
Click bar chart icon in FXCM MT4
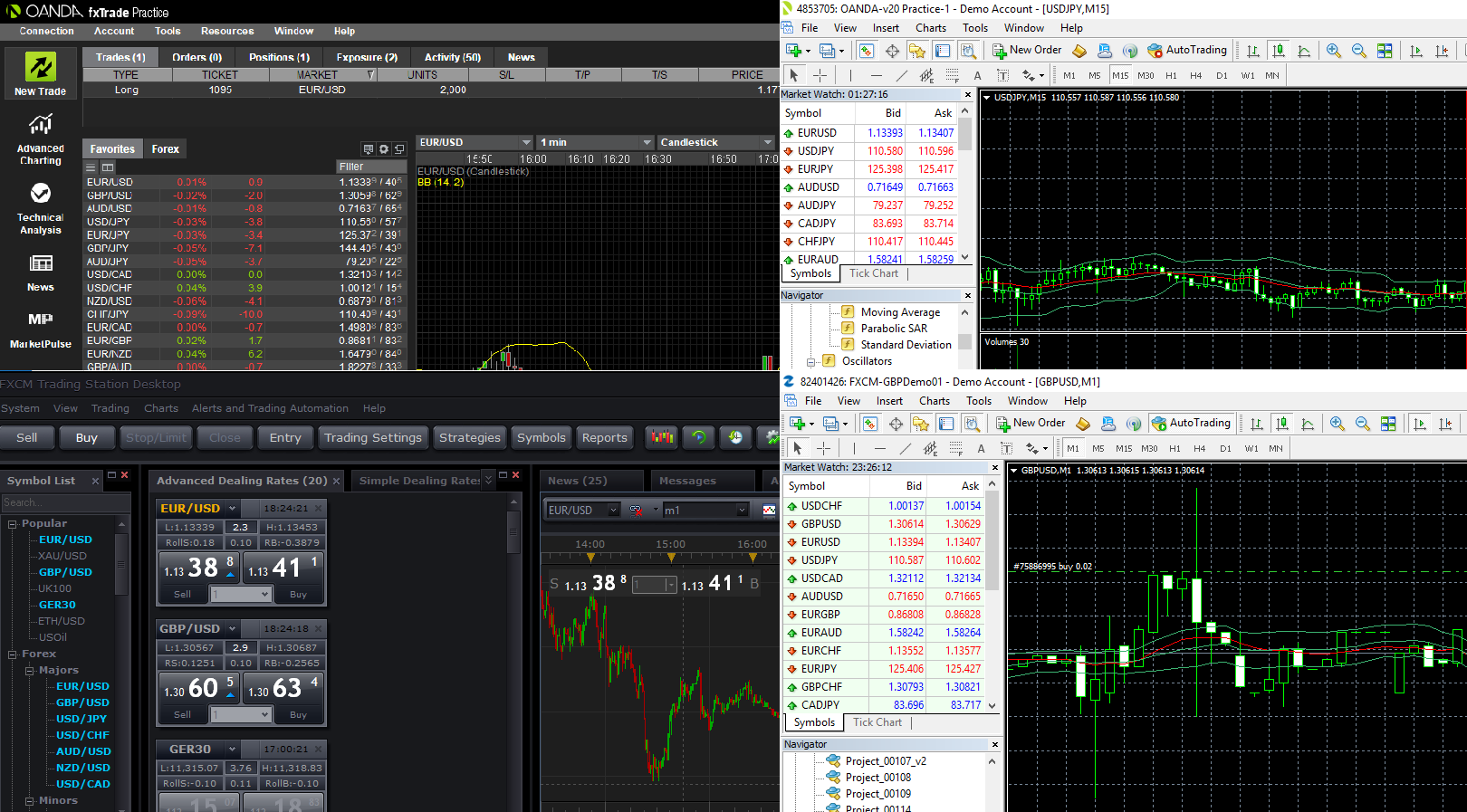(1257, 424)
